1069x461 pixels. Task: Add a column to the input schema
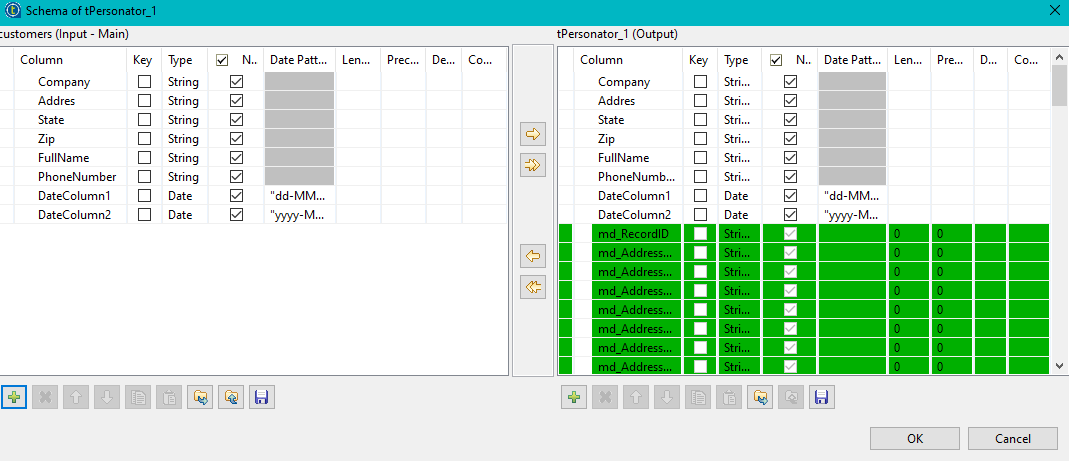tap(14, 397)
